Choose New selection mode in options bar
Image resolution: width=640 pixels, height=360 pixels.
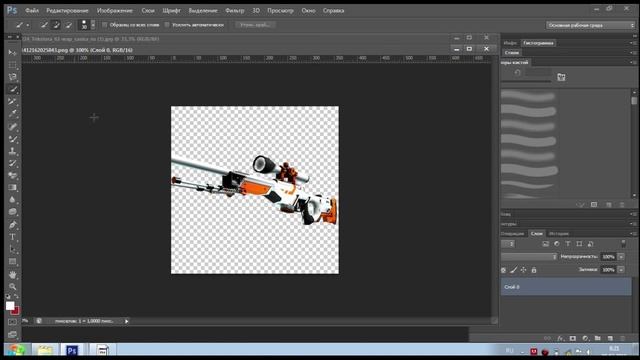[44, 25]
